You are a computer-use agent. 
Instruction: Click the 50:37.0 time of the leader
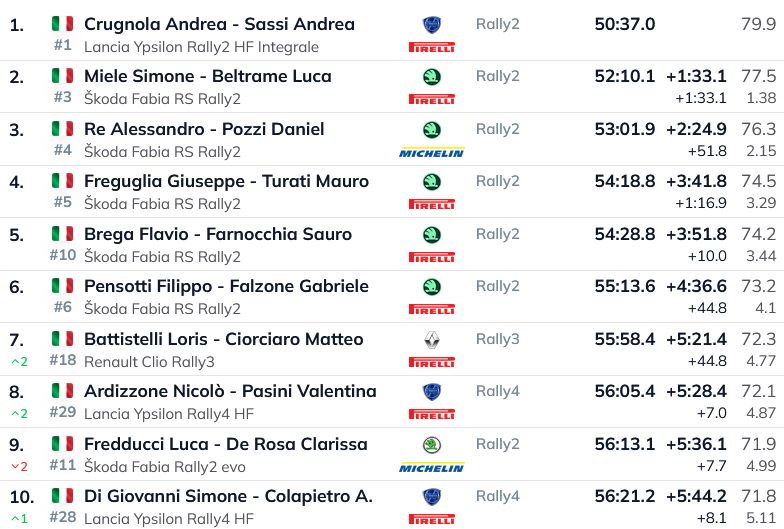tap(624, 24)
